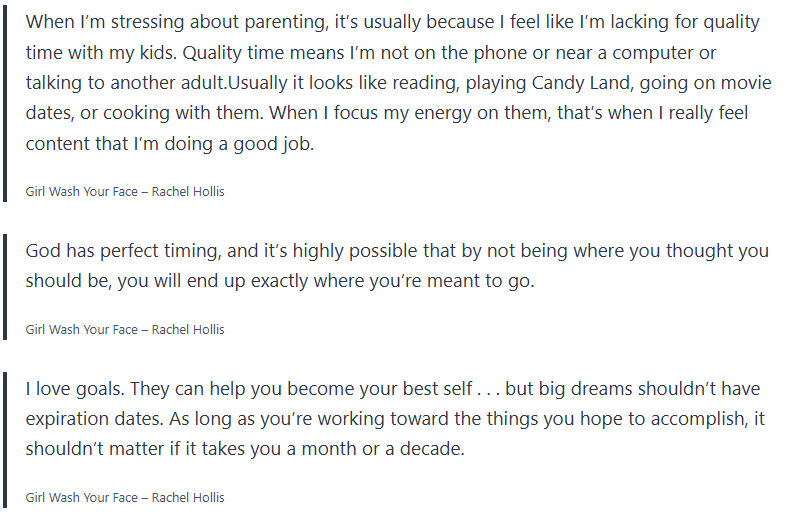Click the citation under the parenting quote

coord(125,191)
